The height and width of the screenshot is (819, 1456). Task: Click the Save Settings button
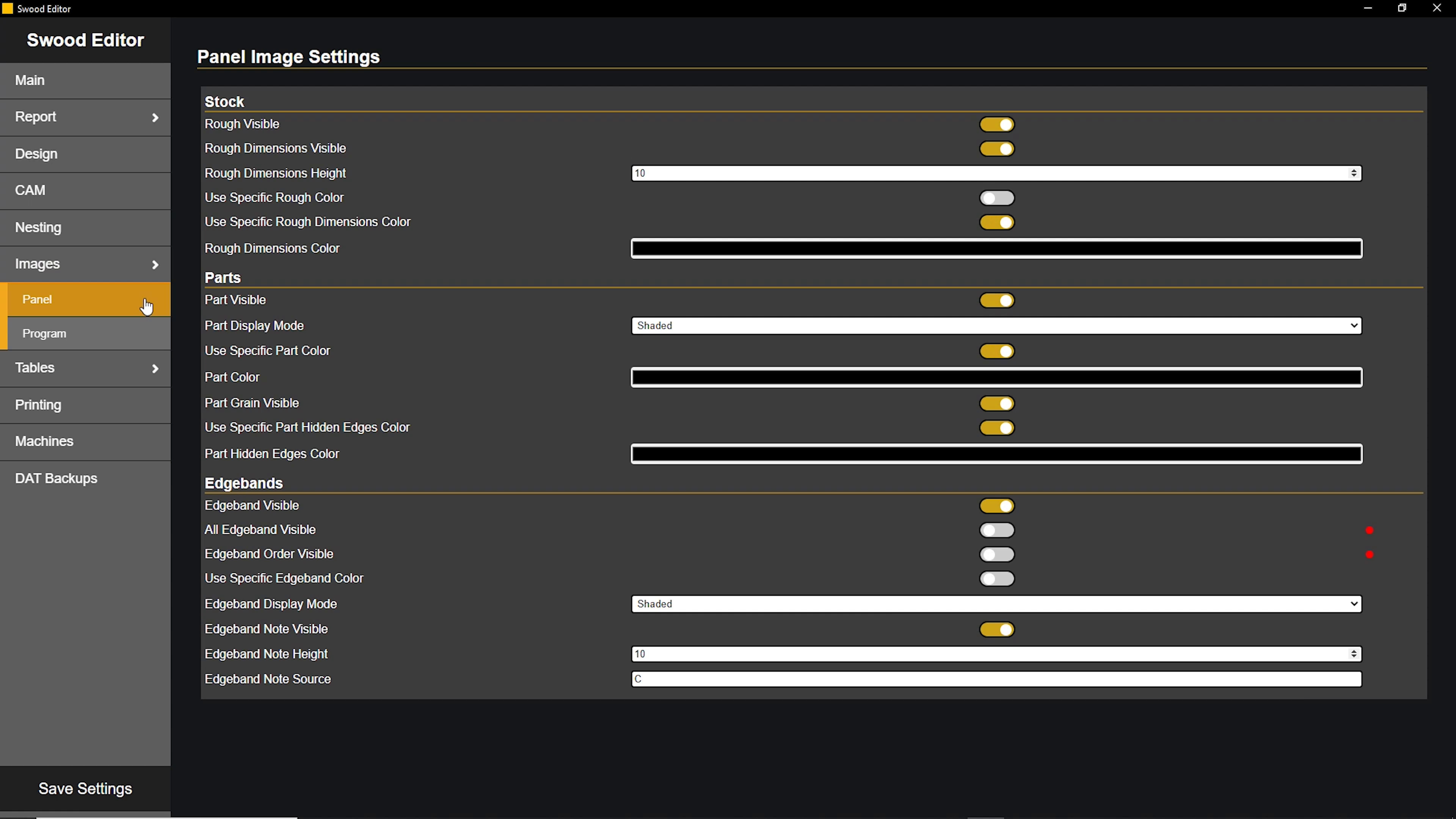click(85, 788)
